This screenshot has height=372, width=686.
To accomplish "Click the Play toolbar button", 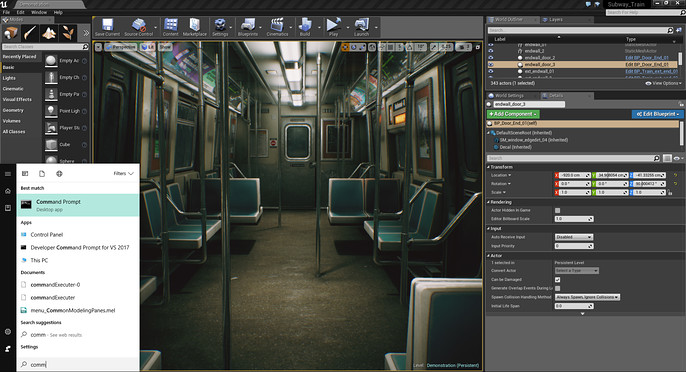I will click(333, 27).
